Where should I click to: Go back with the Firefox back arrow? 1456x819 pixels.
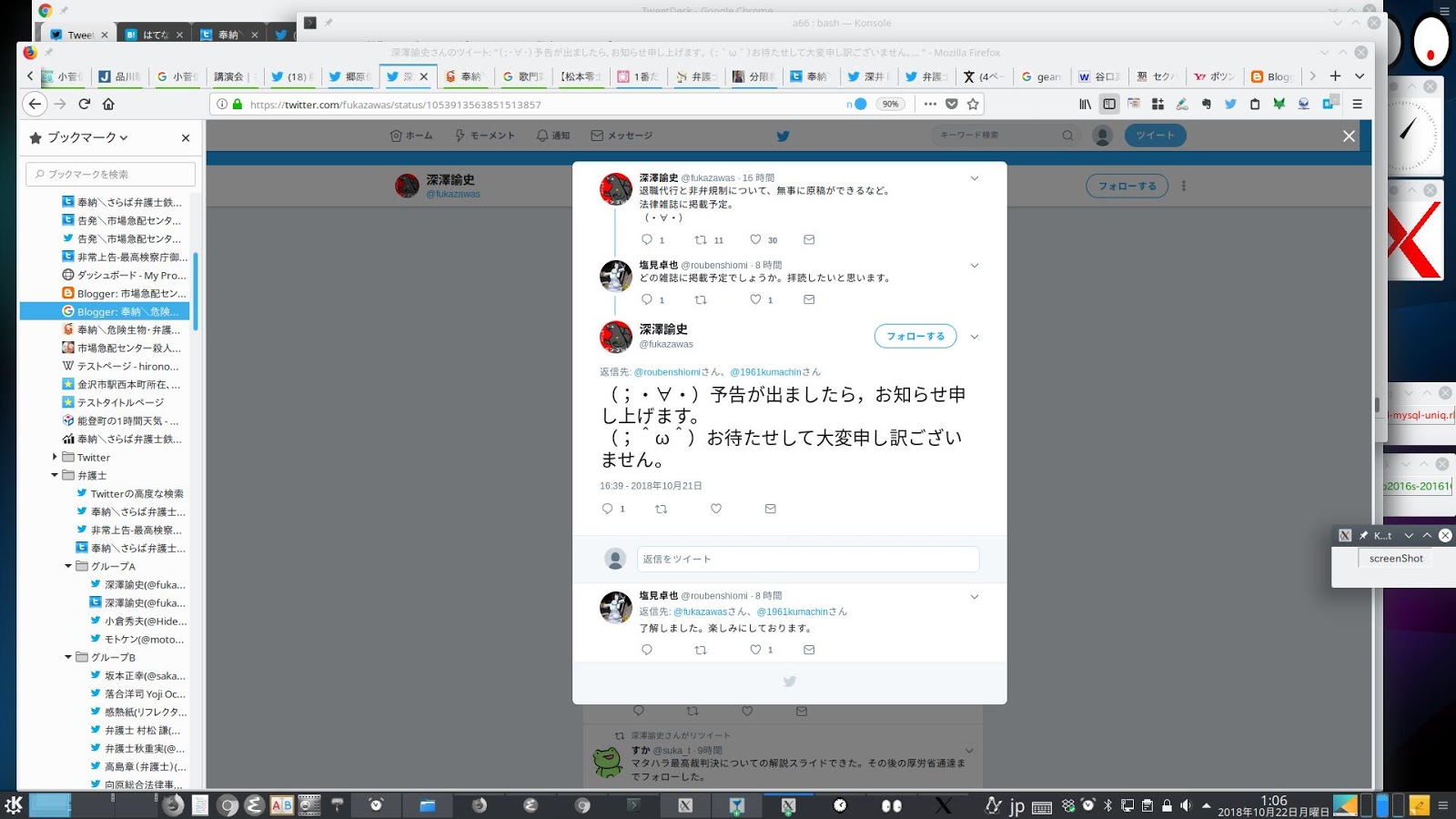tap(35, 104)
